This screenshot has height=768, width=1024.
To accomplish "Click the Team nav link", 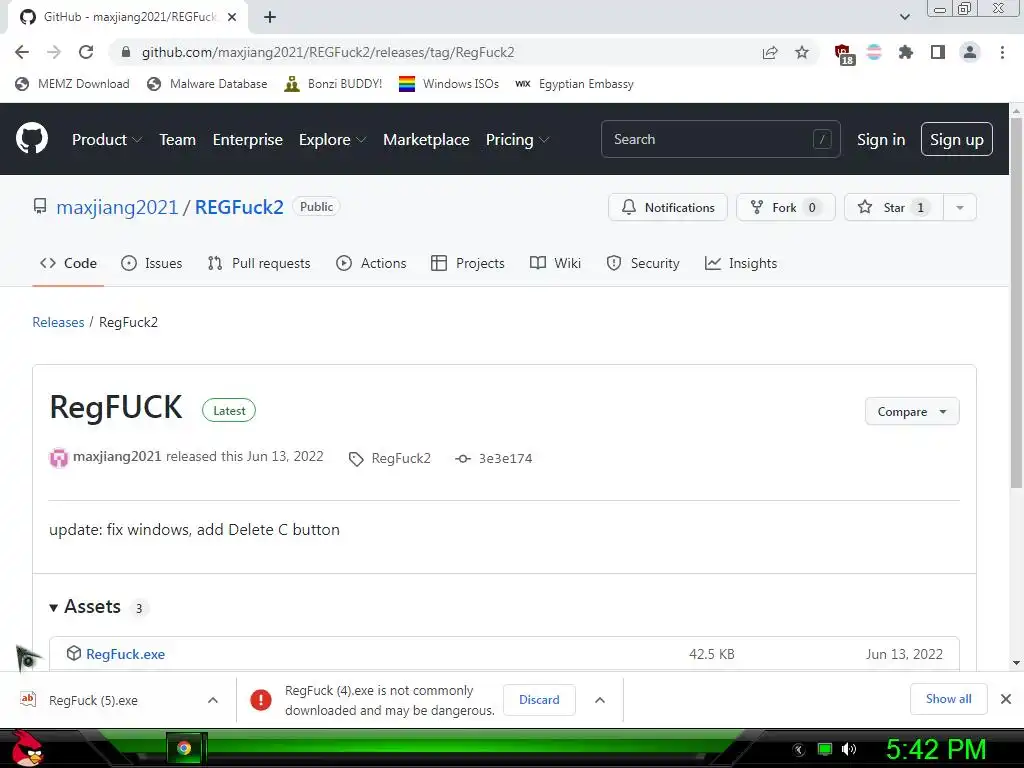I will pos(178,140).
